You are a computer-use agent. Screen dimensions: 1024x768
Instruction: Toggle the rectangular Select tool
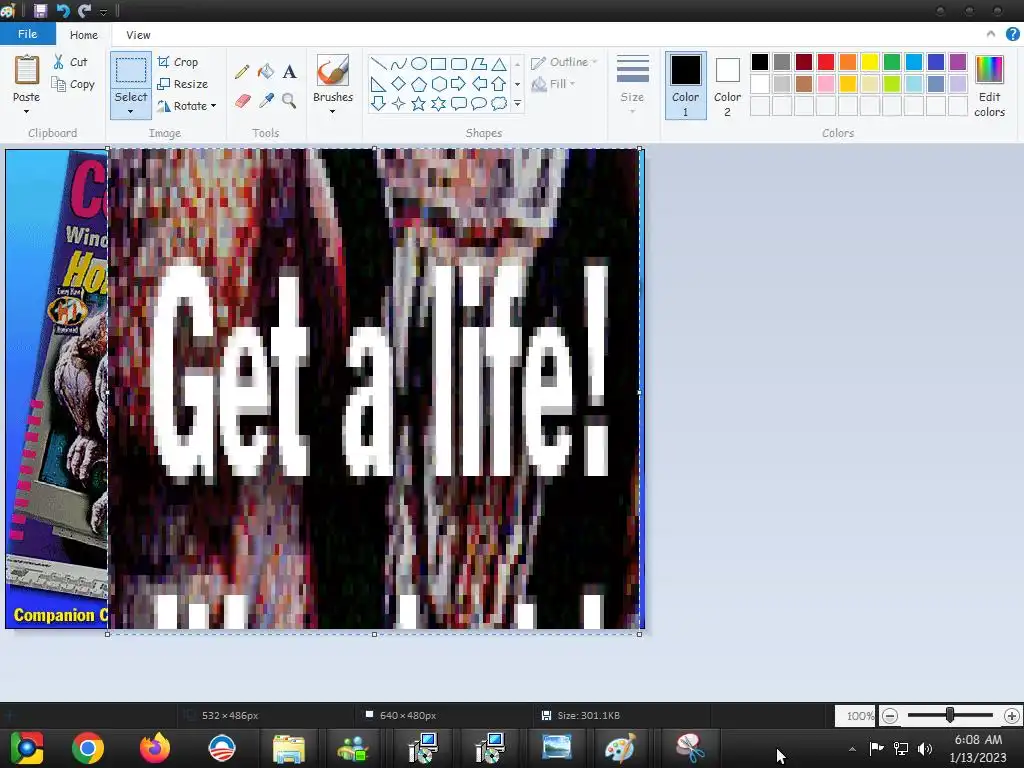[131, 71]
